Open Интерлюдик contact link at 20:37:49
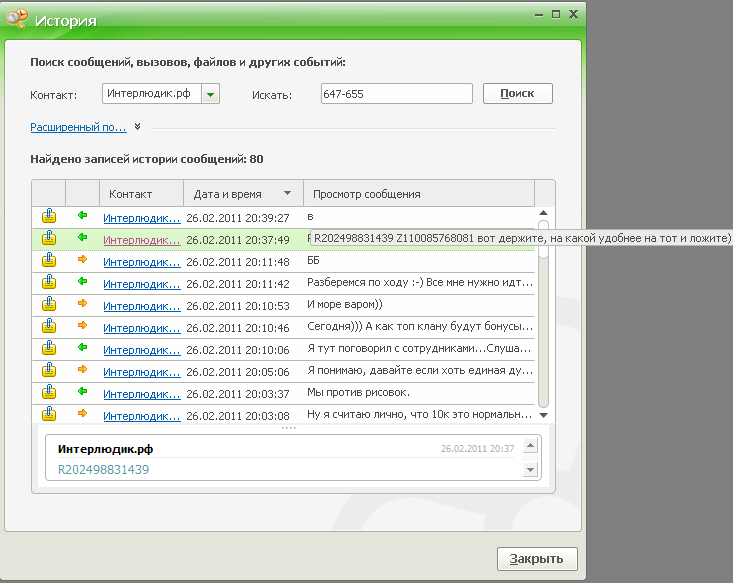 pyautogui.click(x=142, y=240)
